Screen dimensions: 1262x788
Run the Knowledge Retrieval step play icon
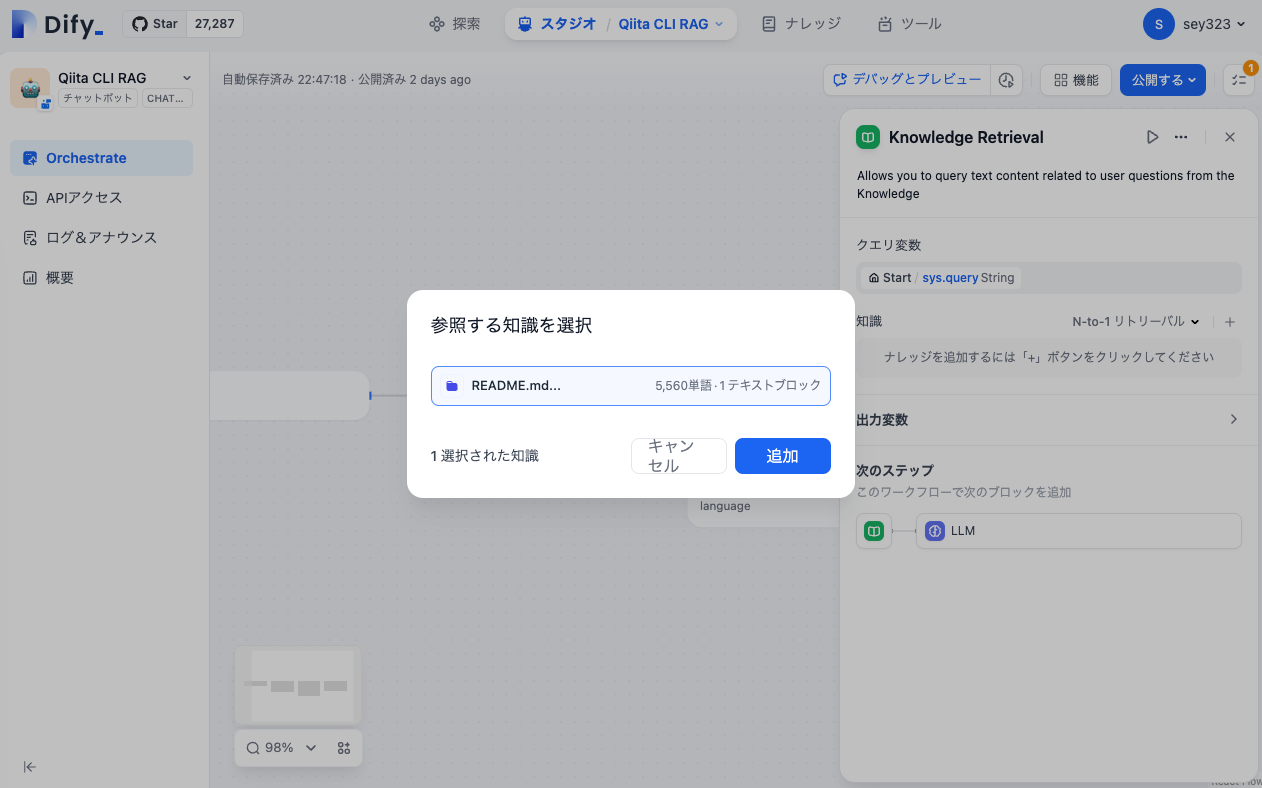pos(1152,137)
